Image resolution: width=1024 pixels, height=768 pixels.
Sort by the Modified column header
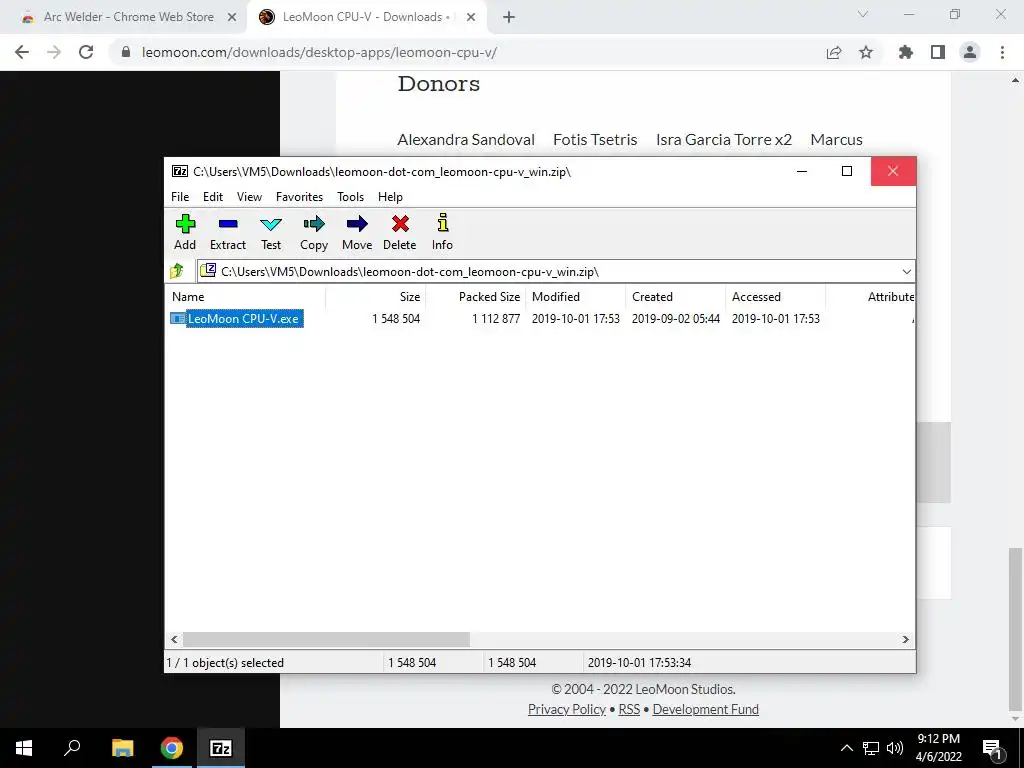(x=575, y=296)
